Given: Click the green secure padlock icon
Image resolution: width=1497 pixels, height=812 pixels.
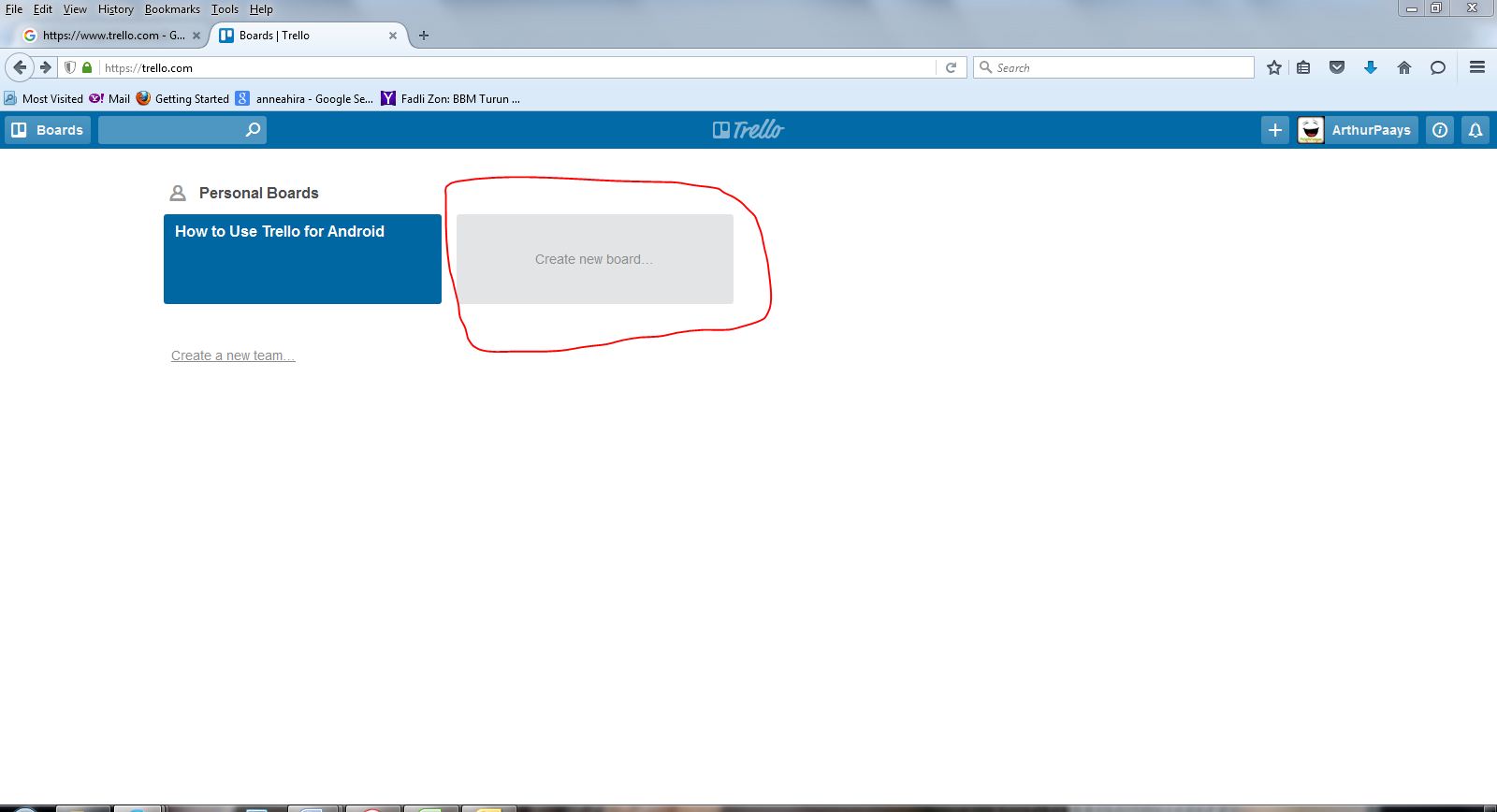Looking at the screenshot, I should [87, 67].
